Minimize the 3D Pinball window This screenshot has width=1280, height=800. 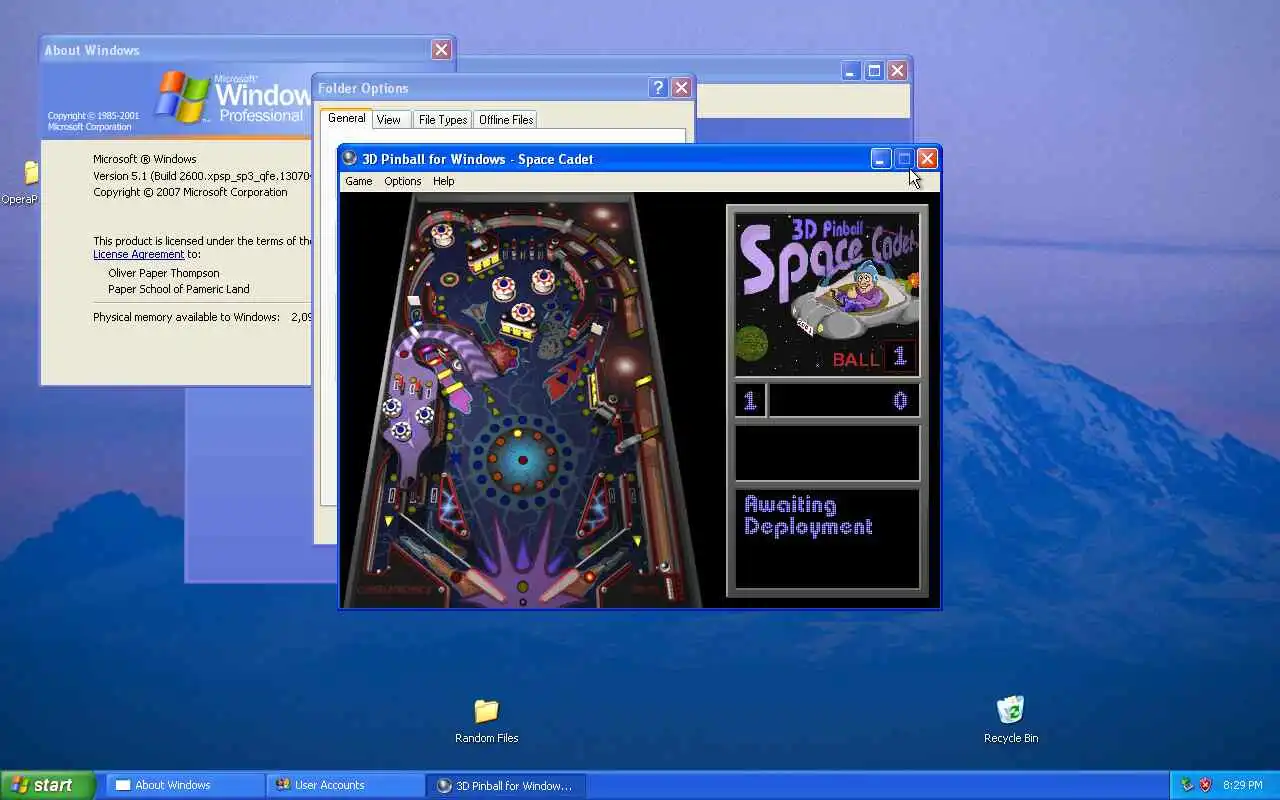coord(881,158)
